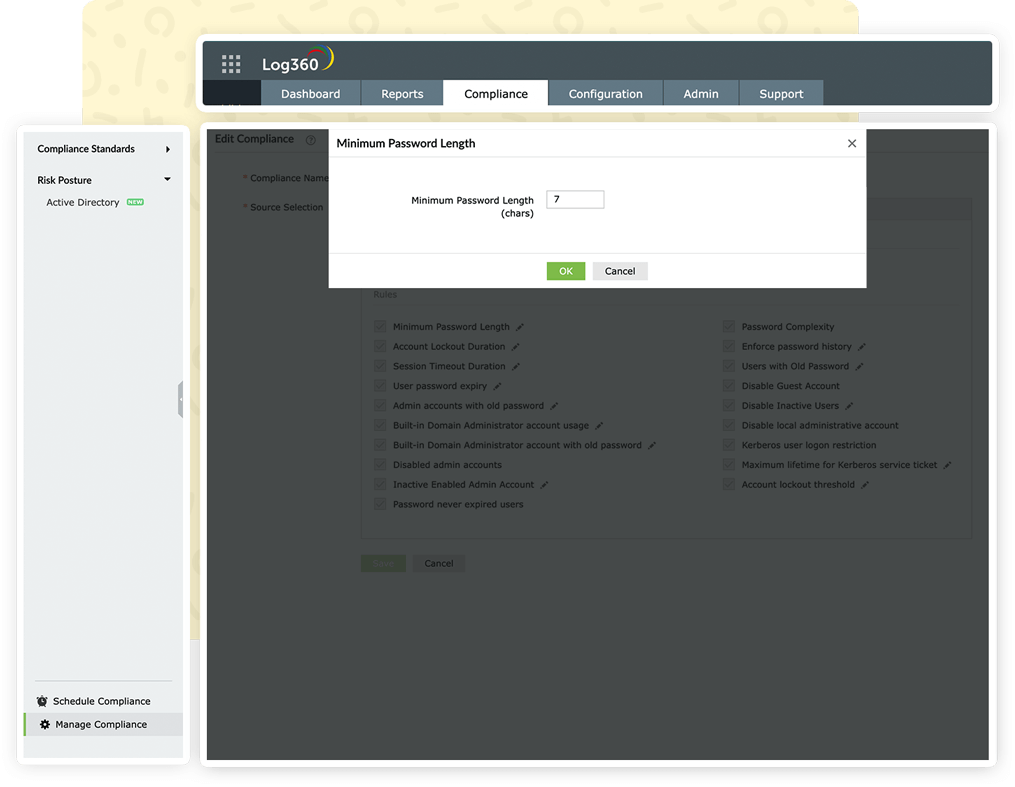1015x787 pixels.
Task: Click the Compliance Standards label
Action: [x=86, y=149]
